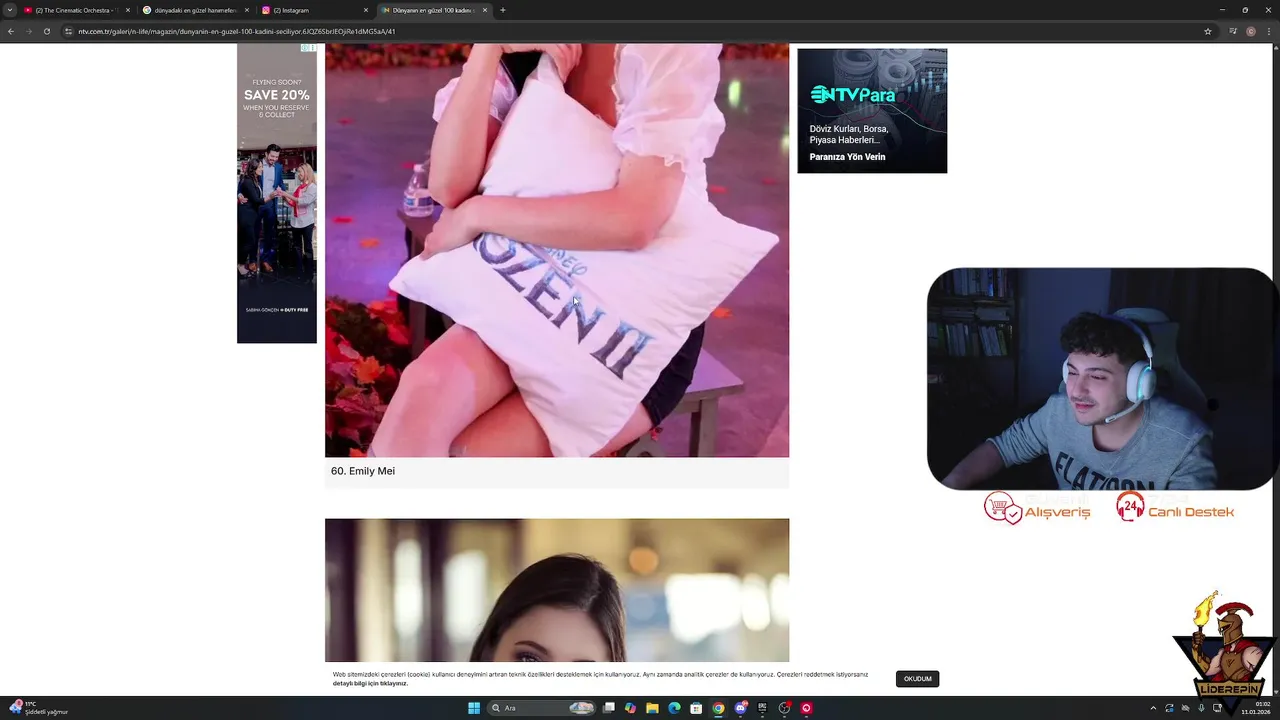Open the media control button in toolbar
The image size is (1280, 720).
click(x=1233, y=31)
